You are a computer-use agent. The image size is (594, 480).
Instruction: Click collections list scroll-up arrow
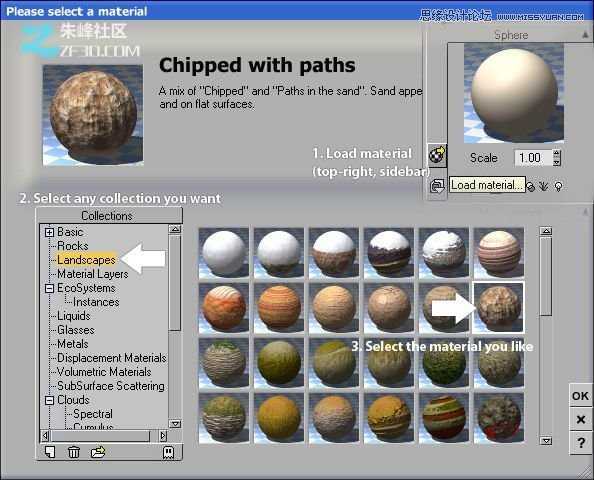(x=175, y=229)
